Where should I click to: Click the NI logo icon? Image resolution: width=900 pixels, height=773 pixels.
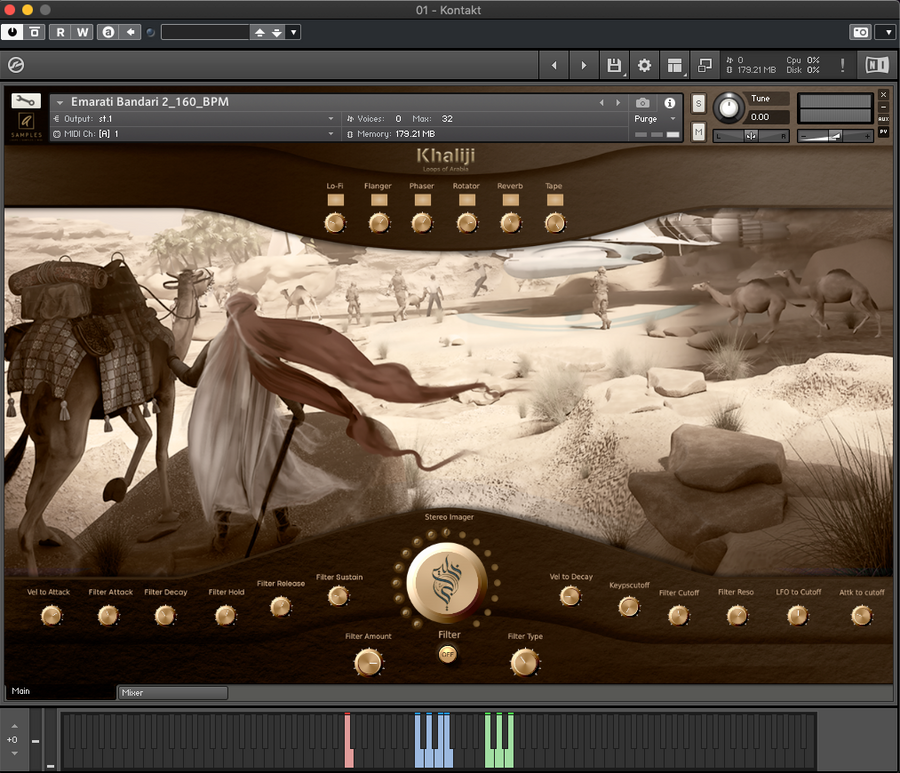click(x=876, y=65)
